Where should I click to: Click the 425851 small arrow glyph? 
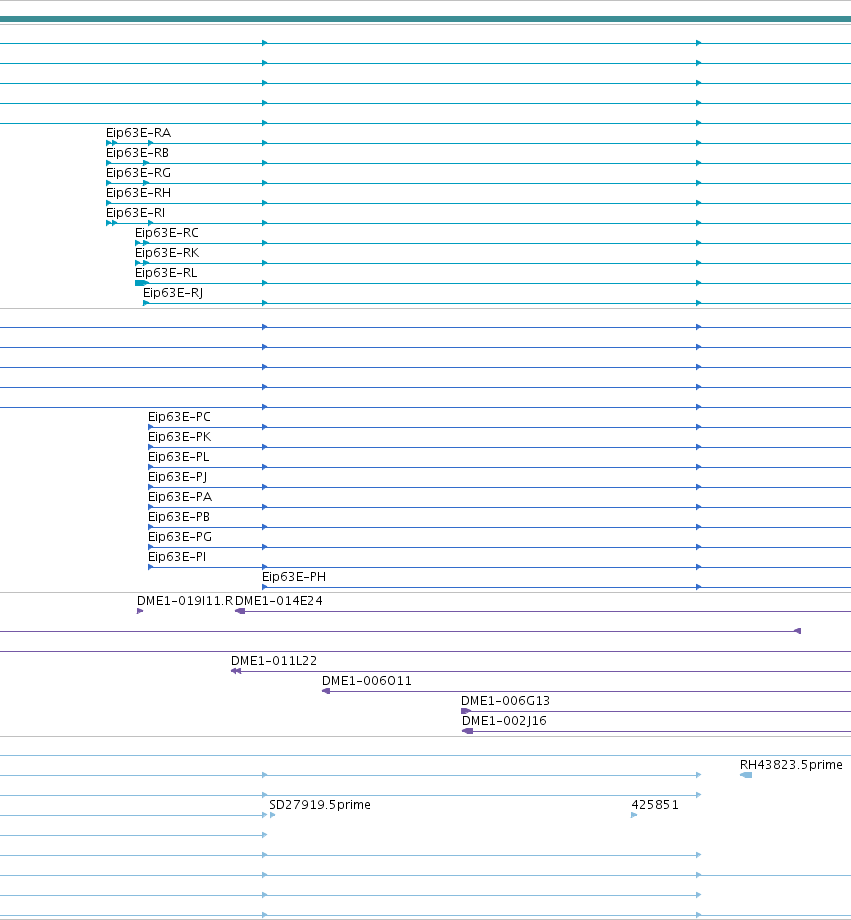[x=634, y=815]
